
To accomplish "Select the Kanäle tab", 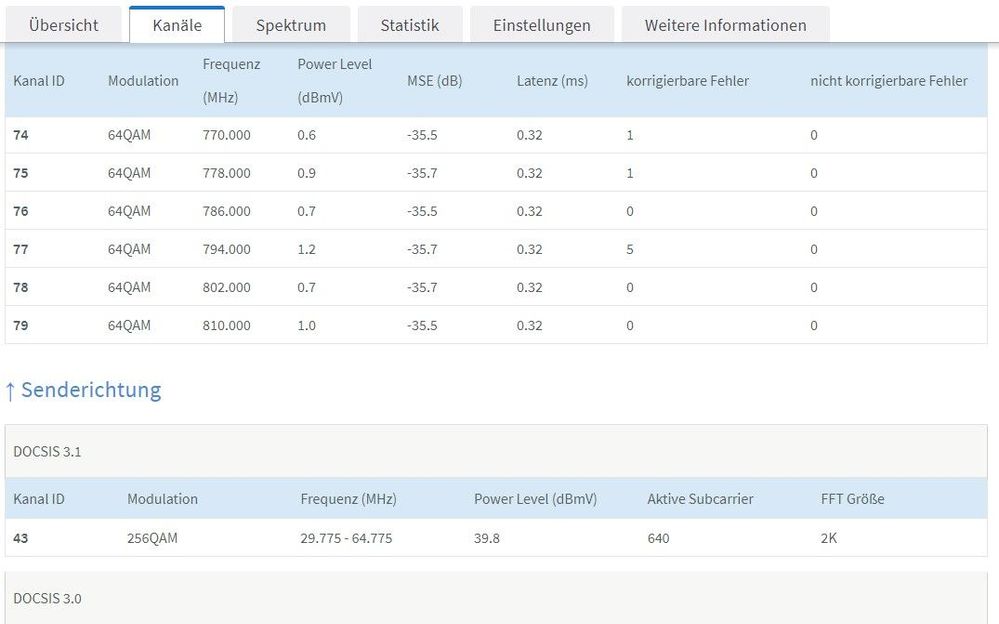I will pos(177,25).
